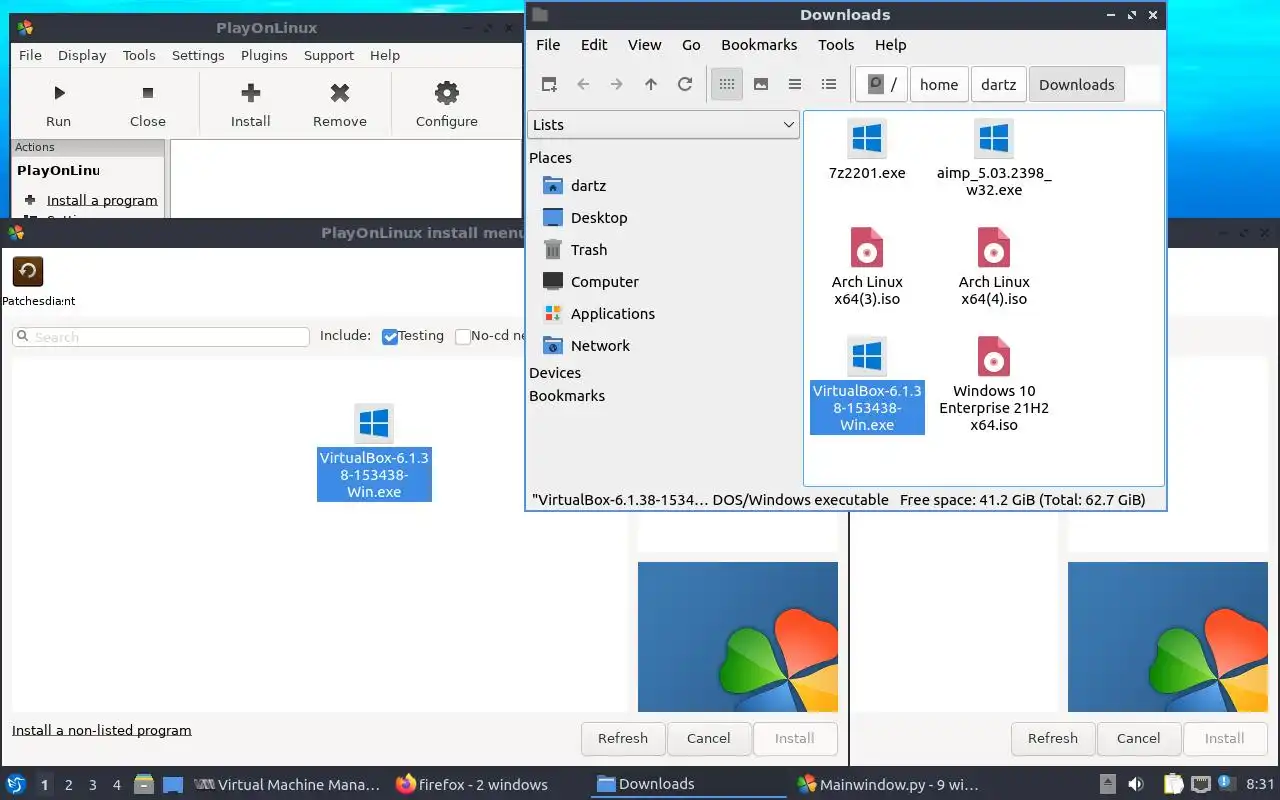This screenshot has height=800, width=1280.
Task: Open the system application menu in taskbar
Action: point(16,784)
